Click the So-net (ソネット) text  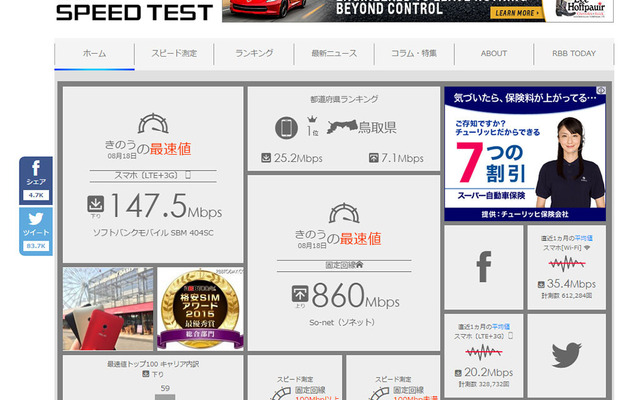tap(342, 322)
